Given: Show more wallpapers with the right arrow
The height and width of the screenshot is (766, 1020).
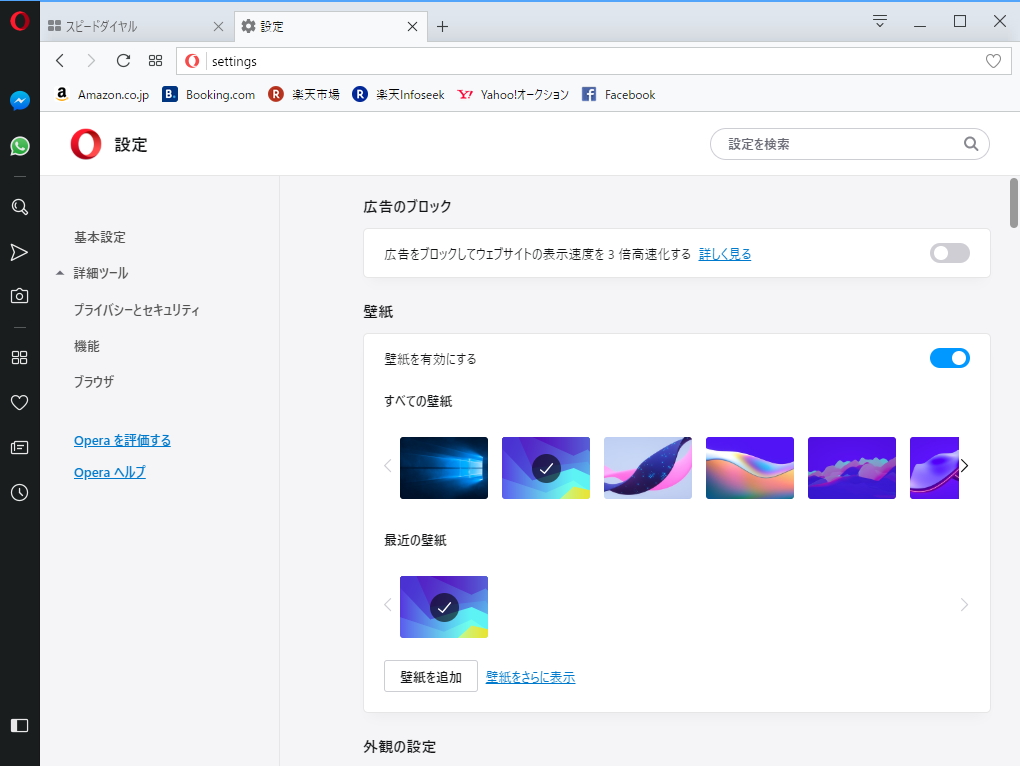Looking at the screenshot, I should coord(963,466).
